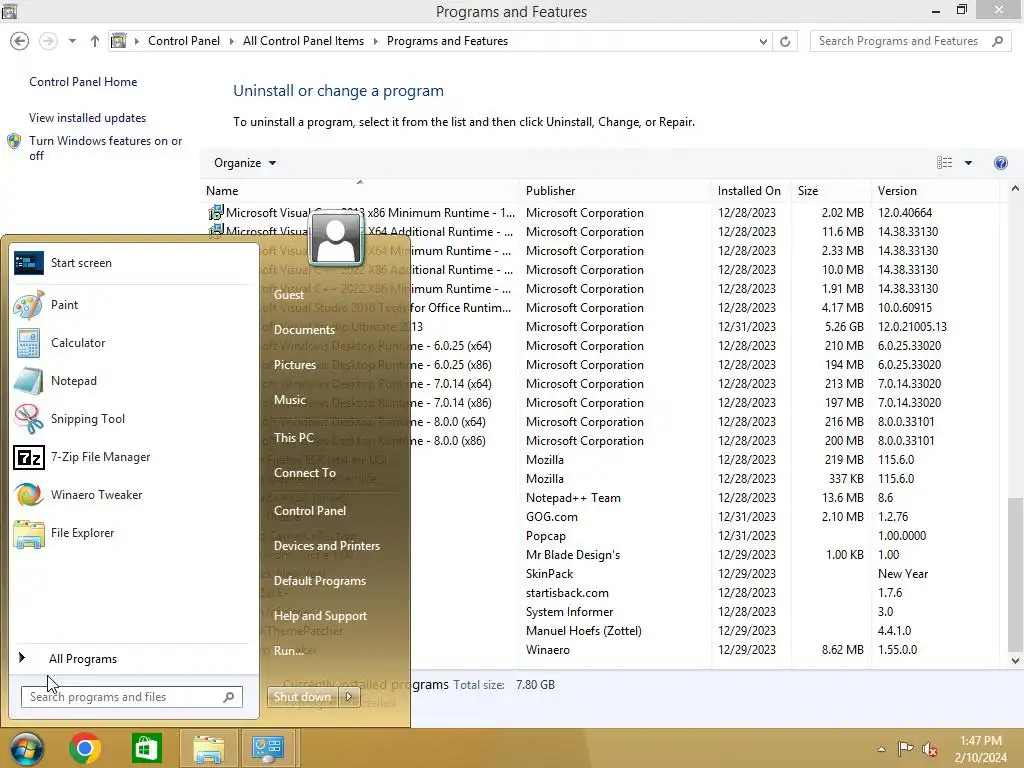The image size is (1024, 768).
Task: Click the program list vertical scrollbar thumb
Action: (x=1015, y=573)
